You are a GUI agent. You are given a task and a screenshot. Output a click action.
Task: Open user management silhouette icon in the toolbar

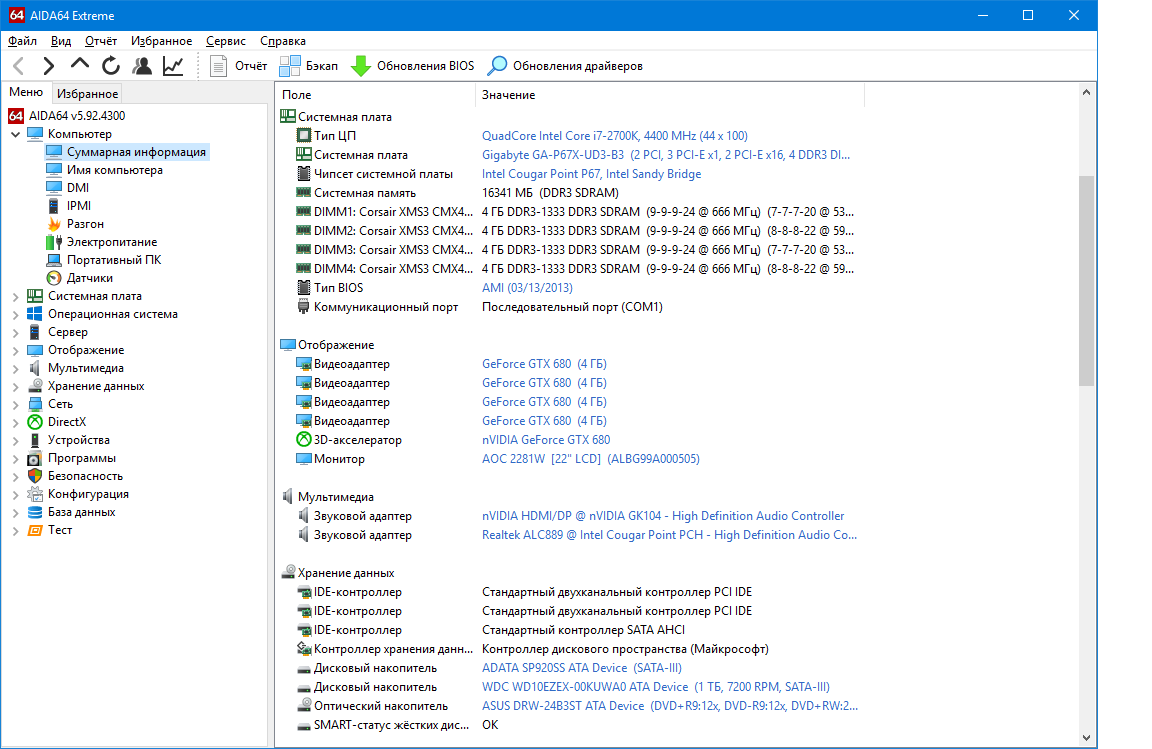click(x=142, y=66)
